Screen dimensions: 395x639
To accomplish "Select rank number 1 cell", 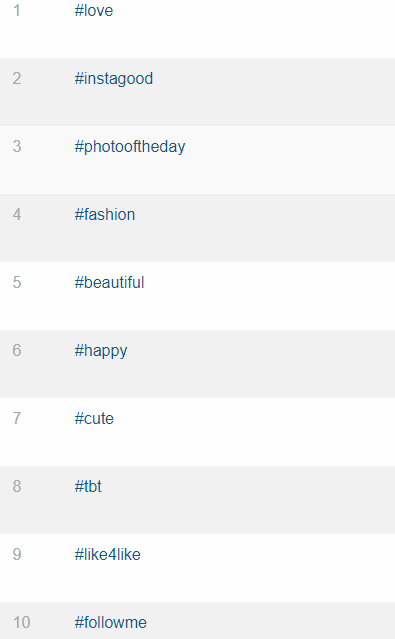I will (17, 11).
